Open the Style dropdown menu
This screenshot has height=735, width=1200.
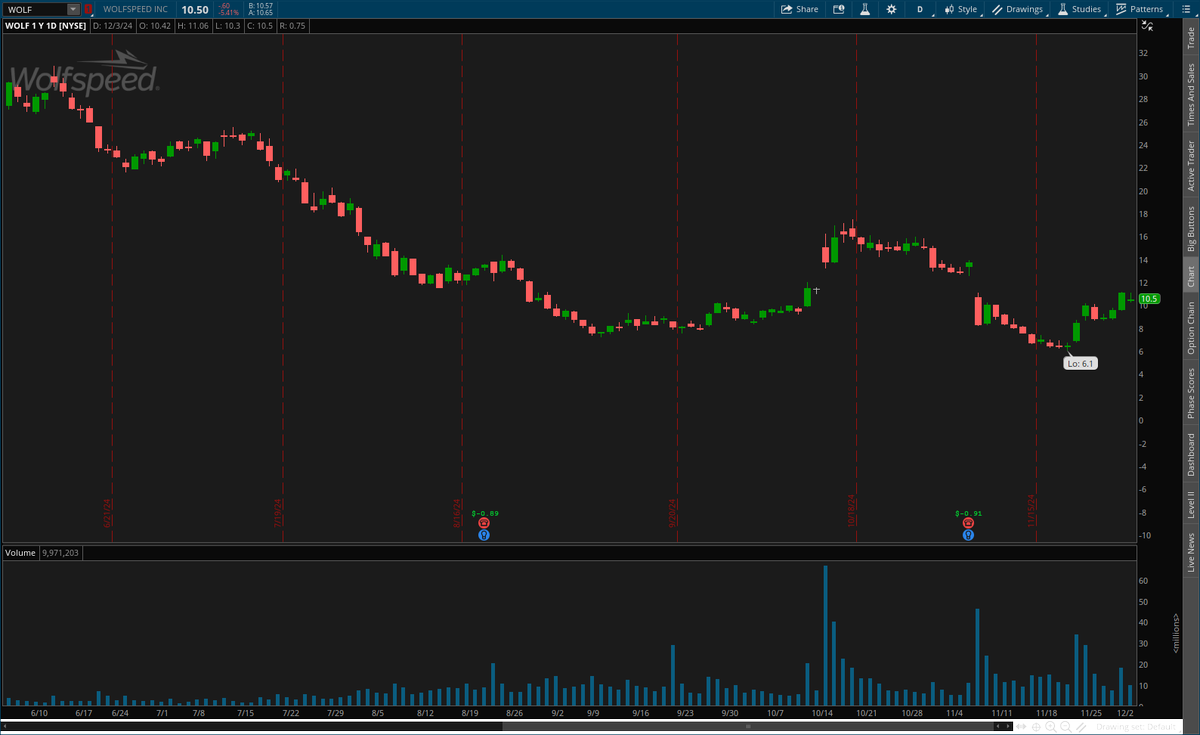click(x=961, y=9)
